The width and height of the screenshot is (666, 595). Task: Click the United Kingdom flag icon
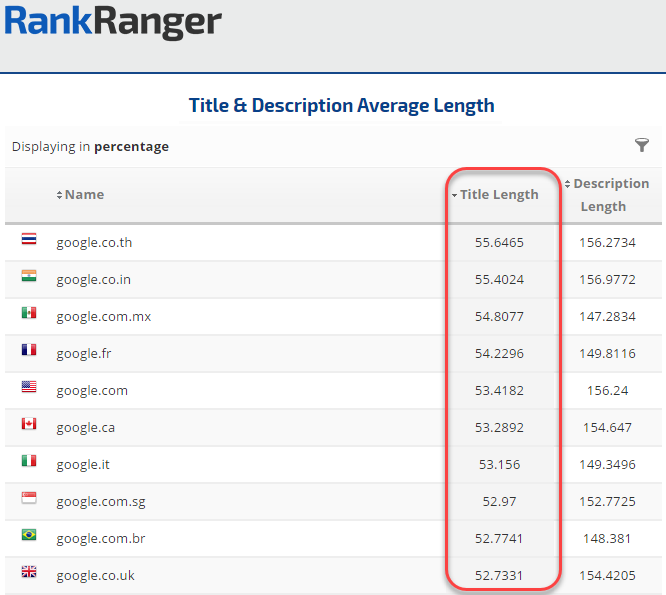click(x=29, y=572)
